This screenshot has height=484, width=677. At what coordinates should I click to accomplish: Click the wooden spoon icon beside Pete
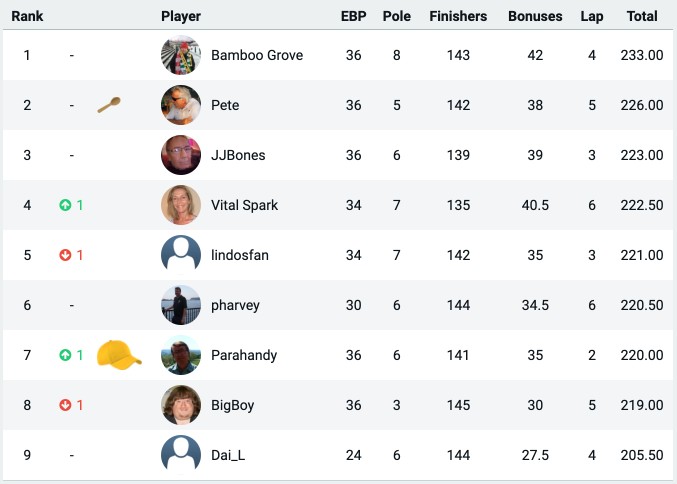(109, 105)
